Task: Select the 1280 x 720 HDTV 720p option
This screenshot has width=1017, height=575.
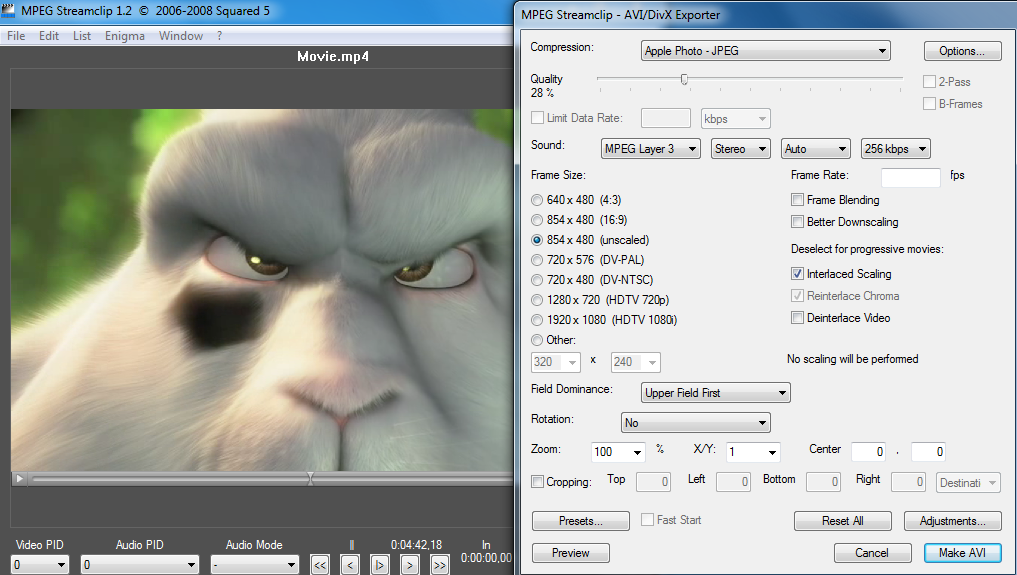Action: 538,300
